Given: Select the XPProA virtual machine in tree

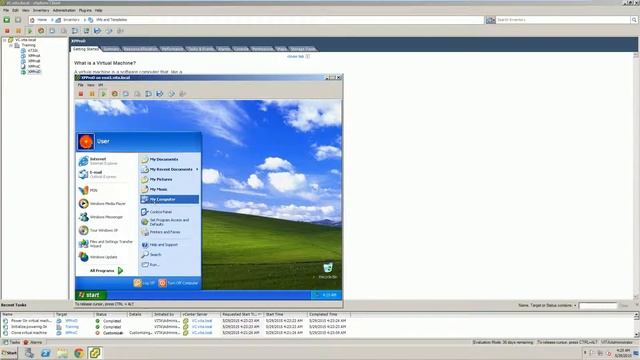Looking at the screenshot, I should 34,56.
